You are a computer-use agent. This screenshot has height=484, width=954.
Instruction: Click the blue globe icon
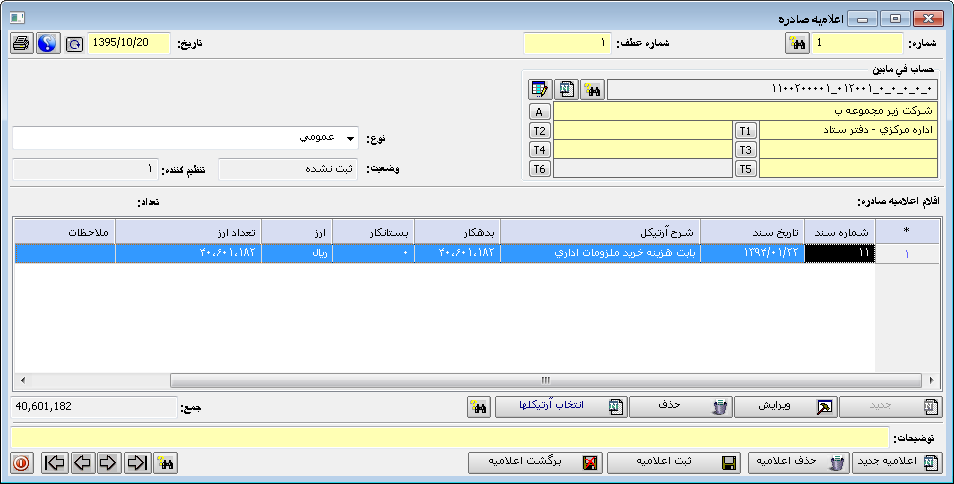[47, 44]
